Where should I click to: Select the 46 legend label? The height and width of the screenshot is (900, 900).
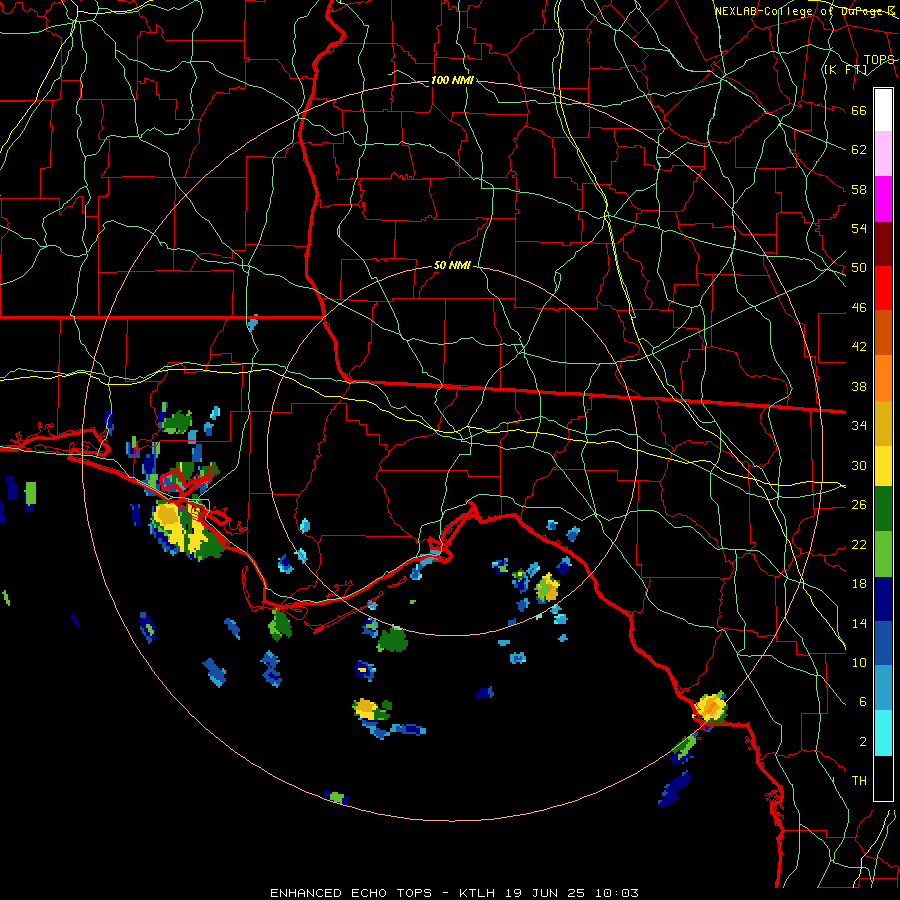click(859, 308)
